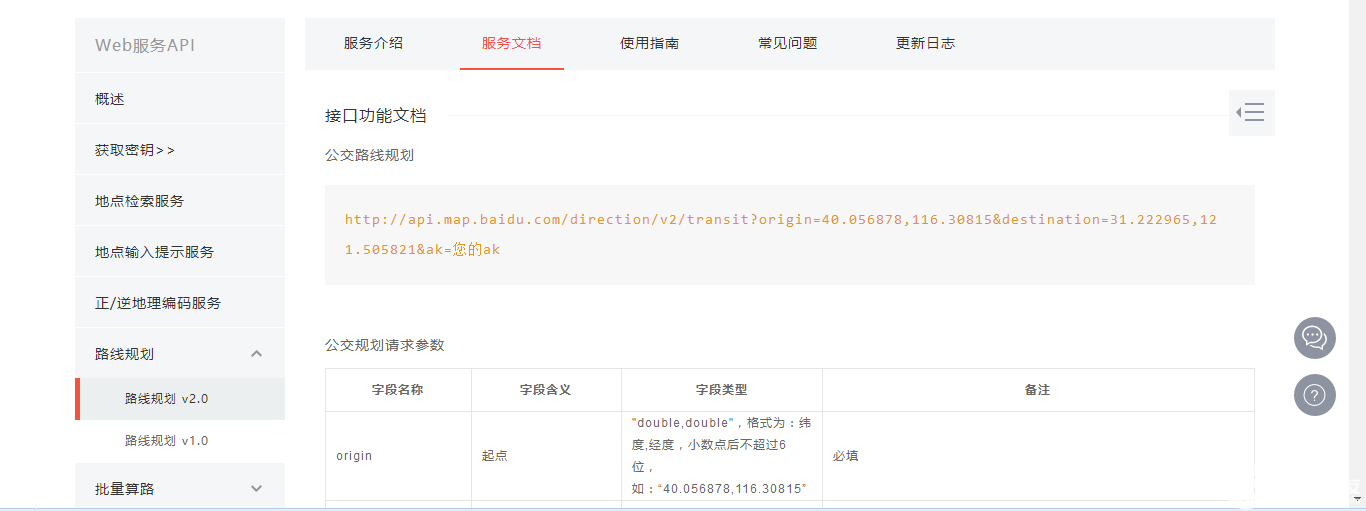
Task: Click the 字段类型 column header
Action: click(x=722, y=390)
